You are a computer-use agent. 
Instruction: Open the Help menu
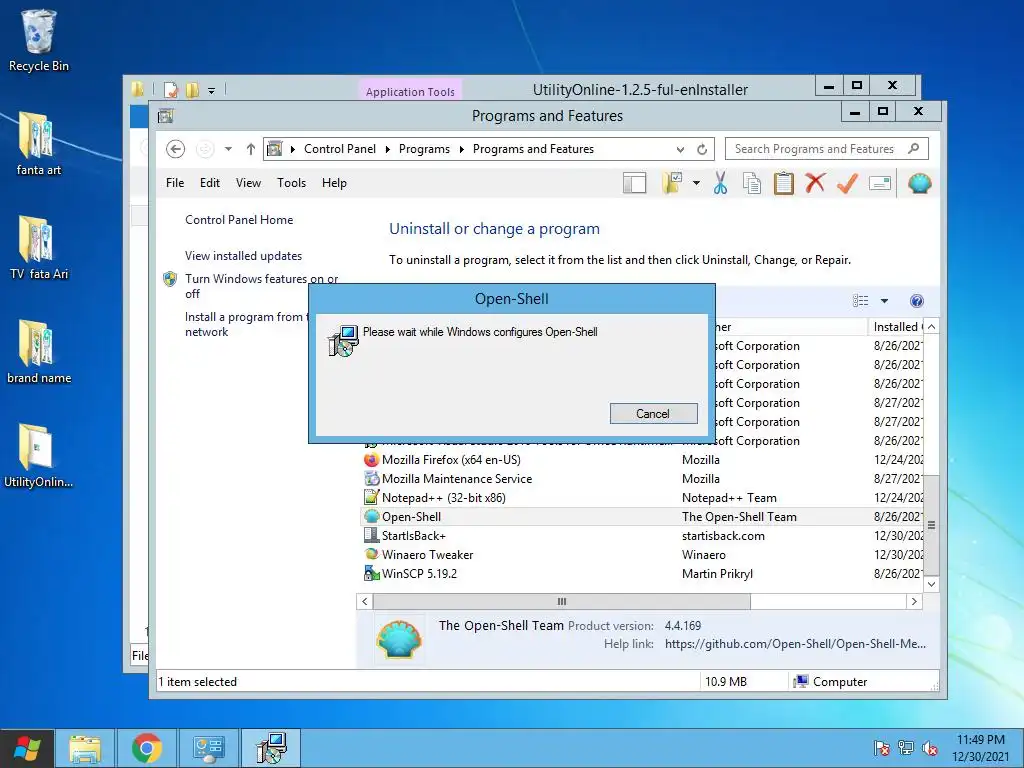click(334, 183)
